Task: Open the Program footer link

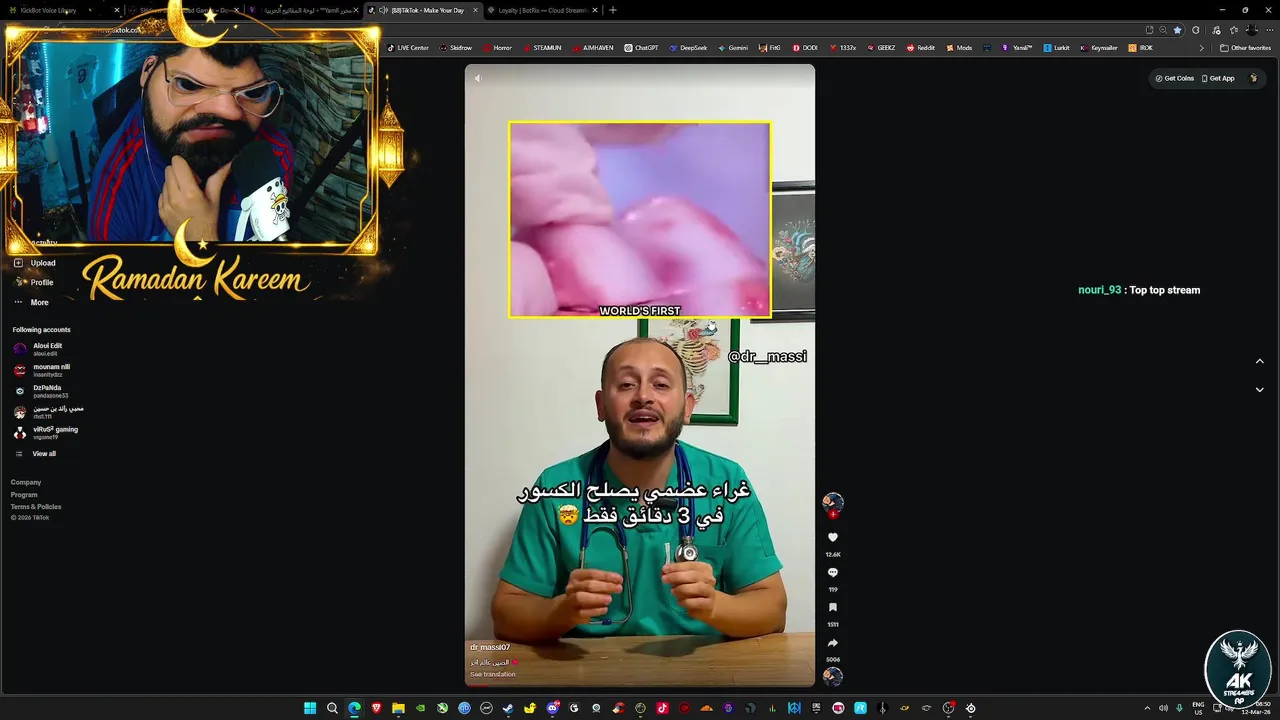Action: click(24, 494)
